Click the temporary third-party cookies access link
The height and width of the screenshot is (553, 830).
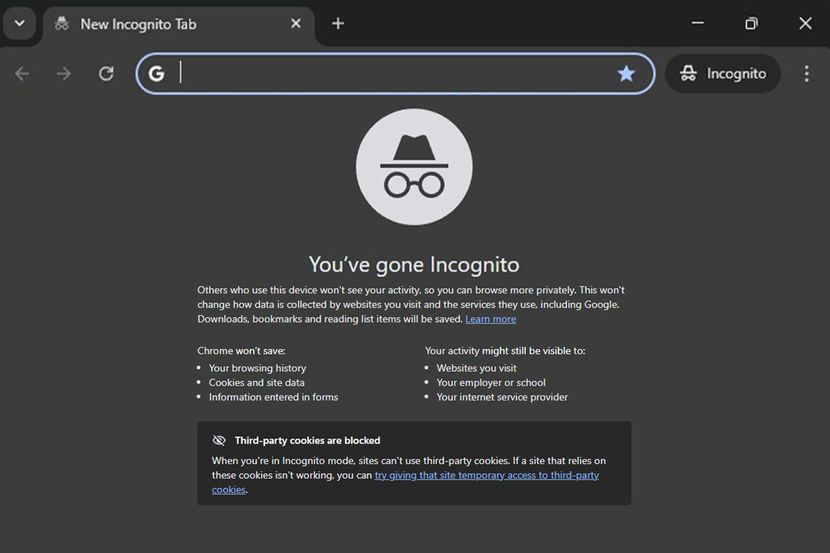click(486, 475)
